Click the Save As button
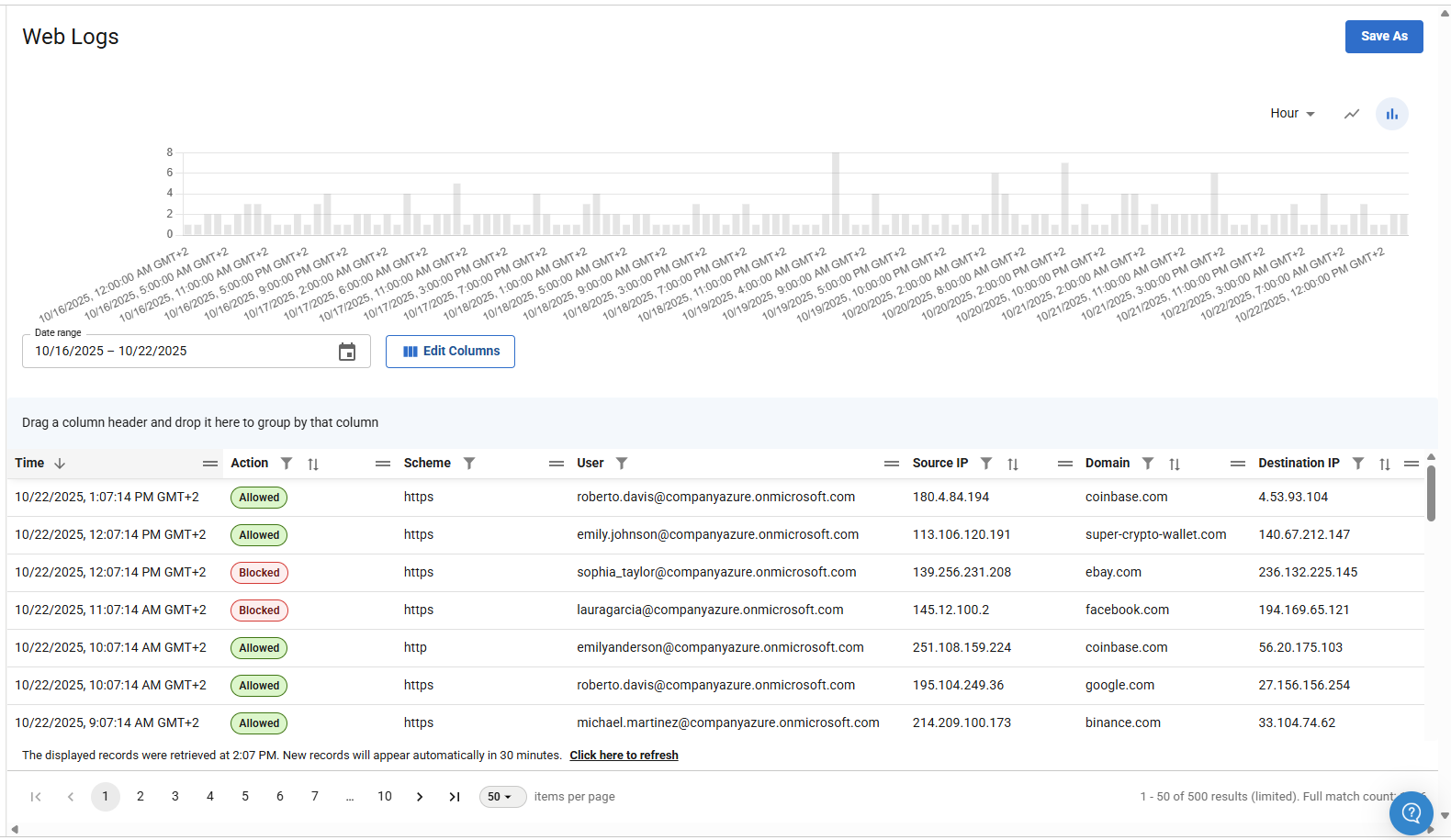 1383,37
